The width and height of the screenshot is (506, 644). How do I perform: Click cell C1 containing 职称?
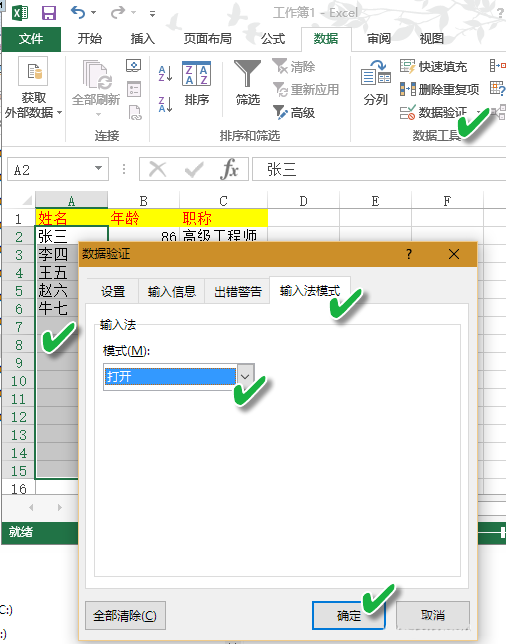(x=223, y=218)
